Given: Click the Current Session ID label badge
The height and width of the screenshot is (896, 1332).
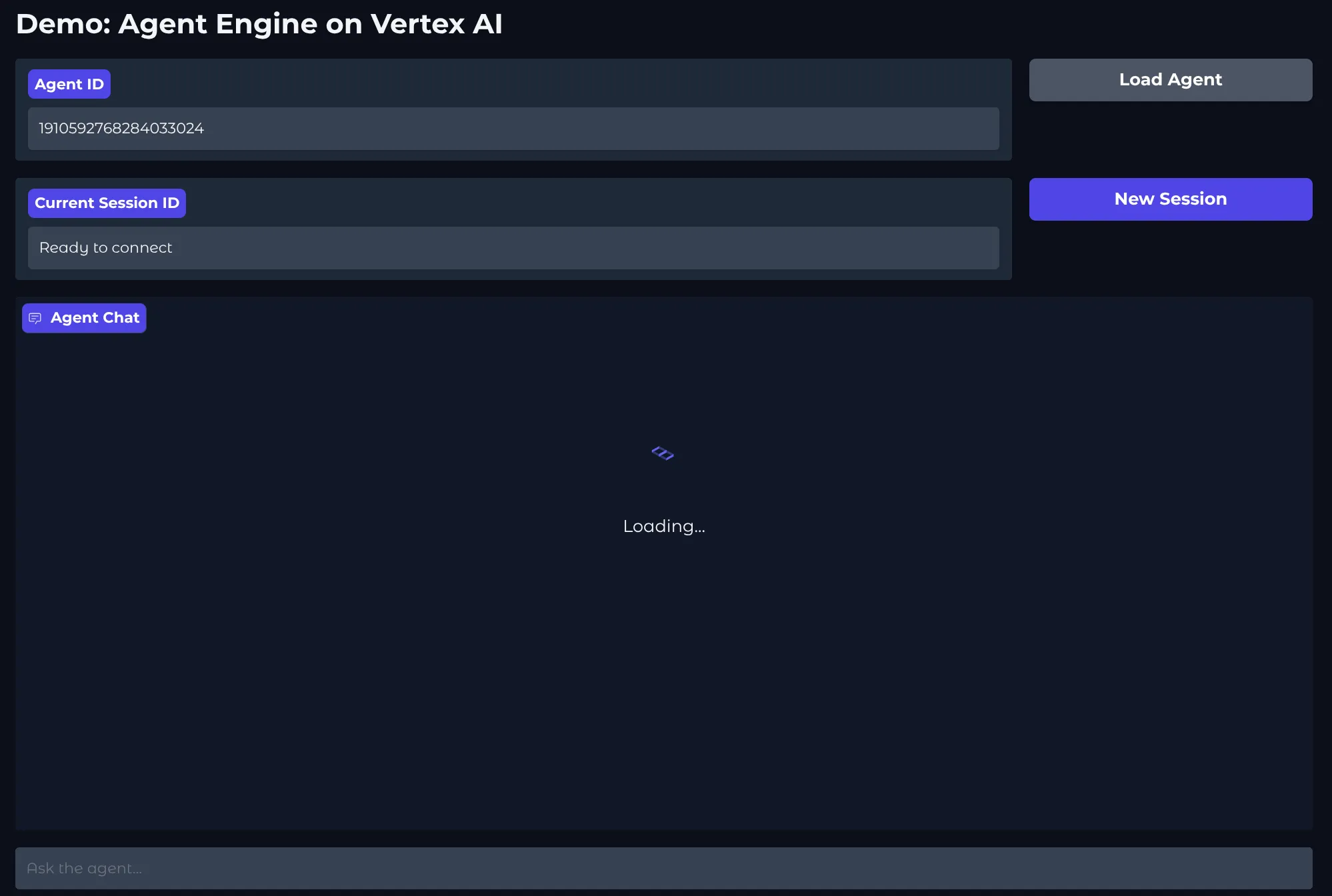Looking at the screenshot, I should (x=107, y=203).
